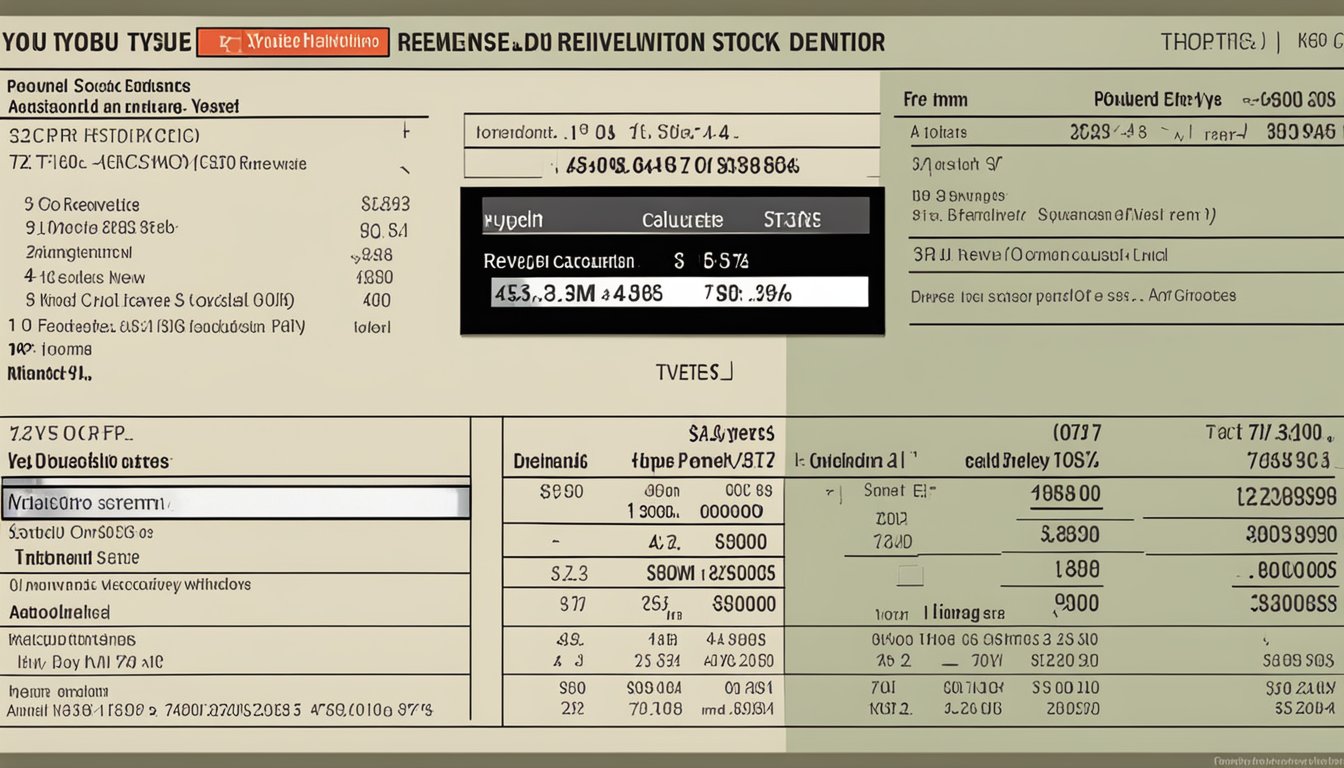Viewport: 1344px width, 768px height.
Task: Click the '12208999' value in the far-right column
Action: [1286, 495]
